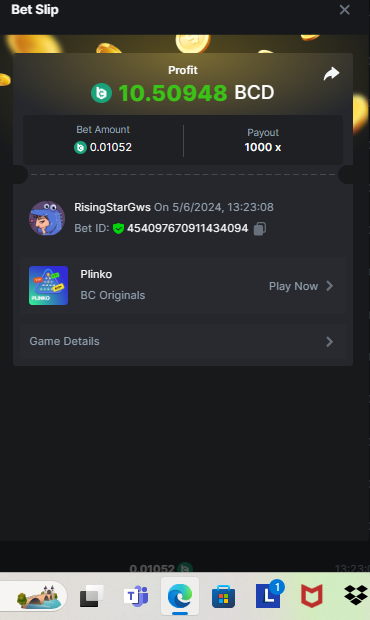Screen dimensions: 370x620
Task: Open RisingStarGws avatar picture
Action: (47, 218)
